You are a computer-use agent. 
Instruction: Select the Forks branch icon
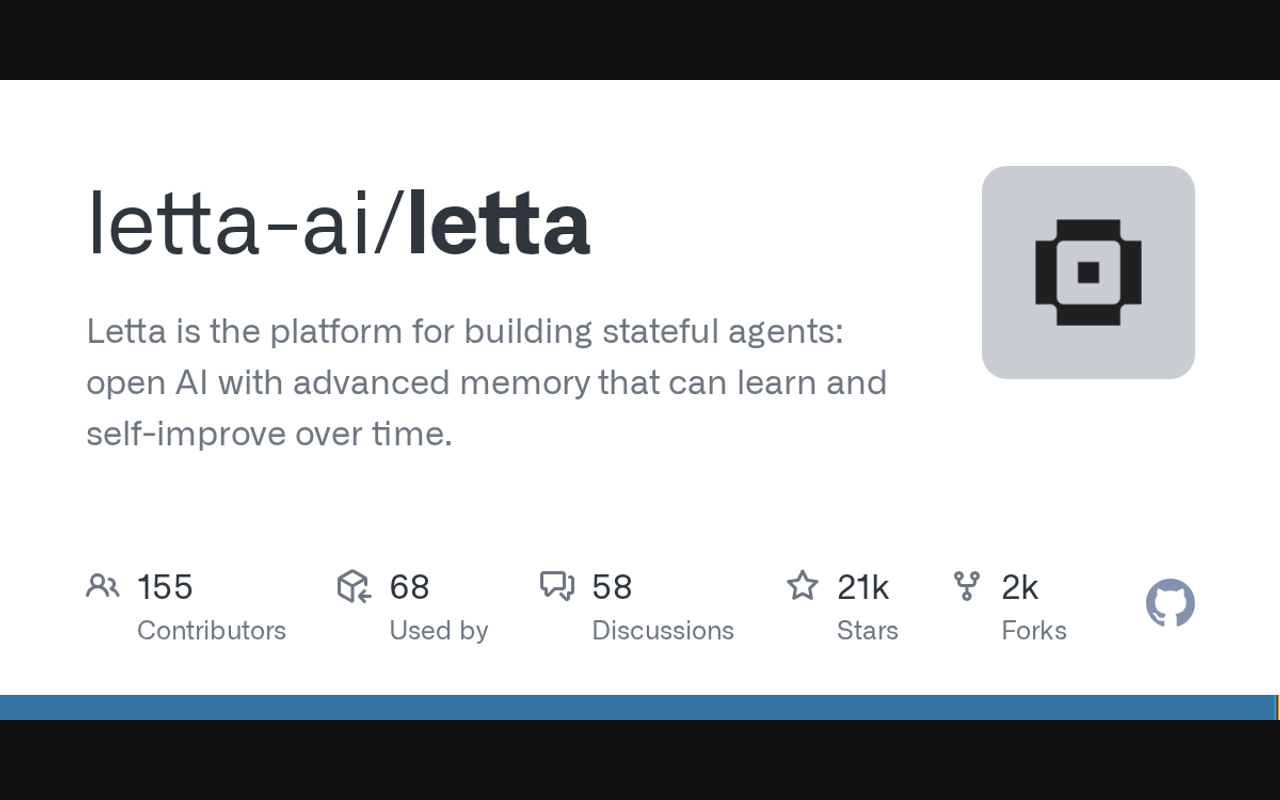pyautogui.click(x=966, y=586)
